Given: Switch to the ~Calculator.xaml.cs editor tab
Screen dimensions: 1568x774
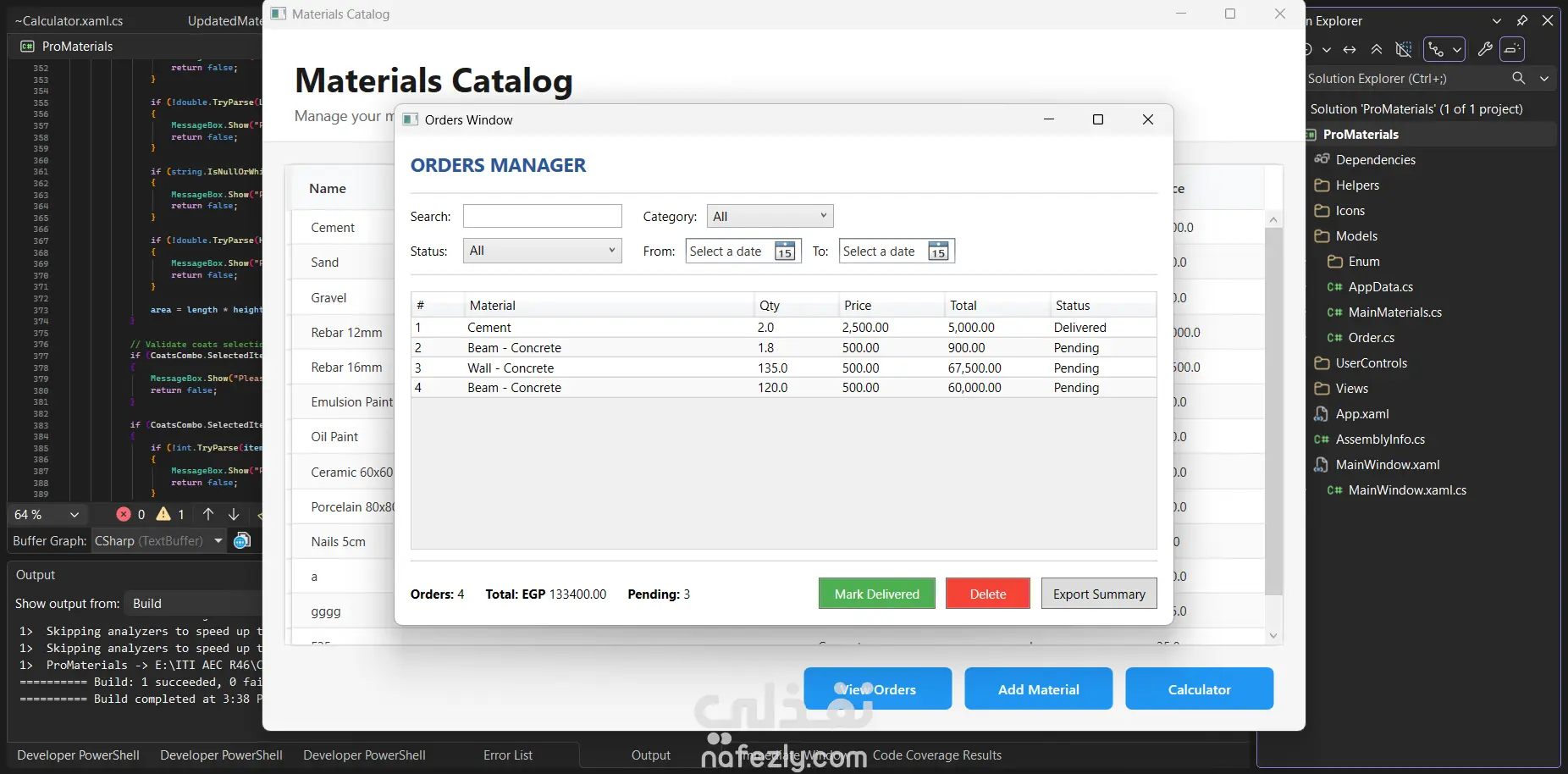Looking at the screenshot, I should pos(69,20).
